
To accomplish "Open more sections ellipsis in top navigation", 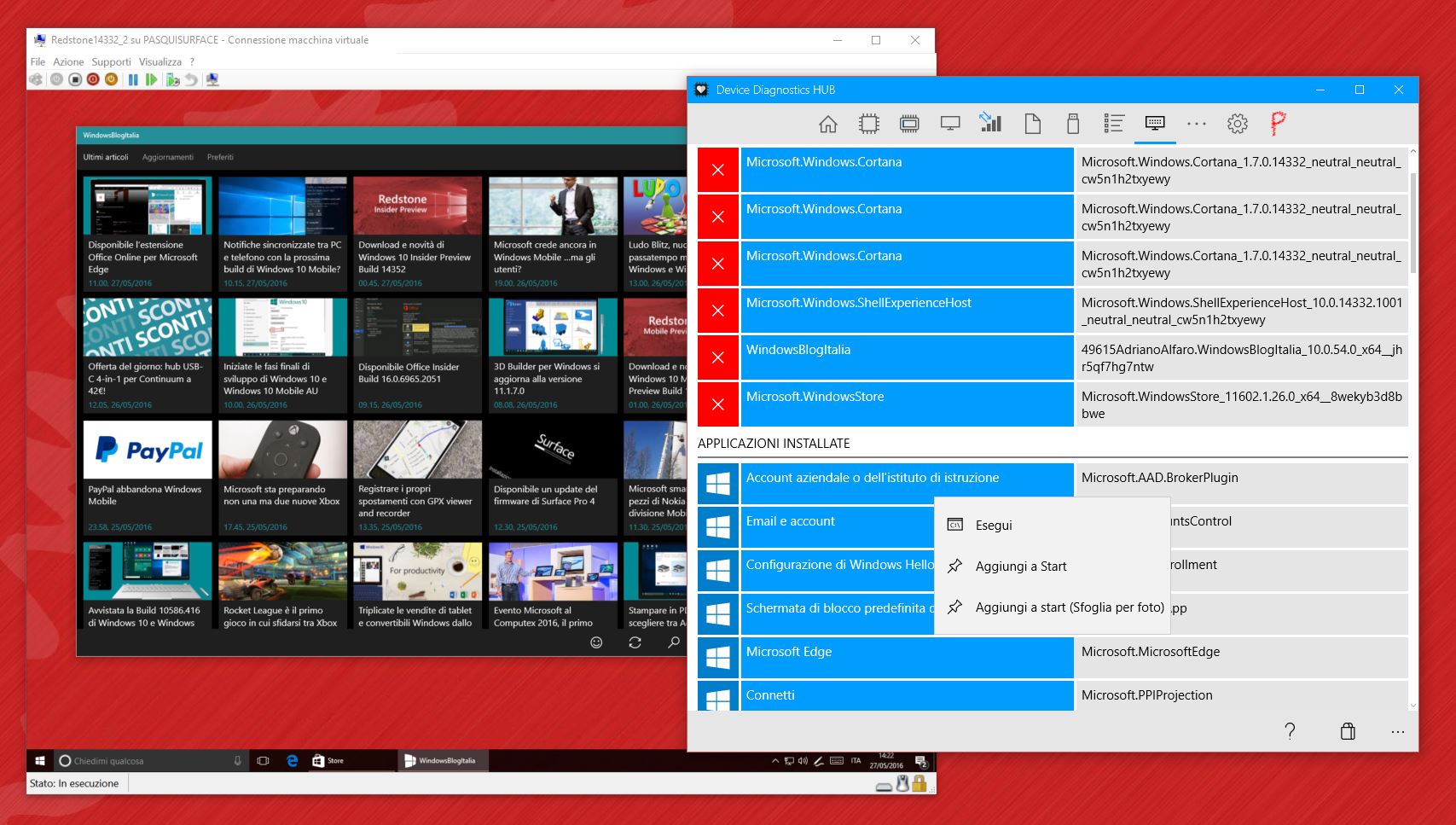I will pyautogui.click(x=1197, y=125).
